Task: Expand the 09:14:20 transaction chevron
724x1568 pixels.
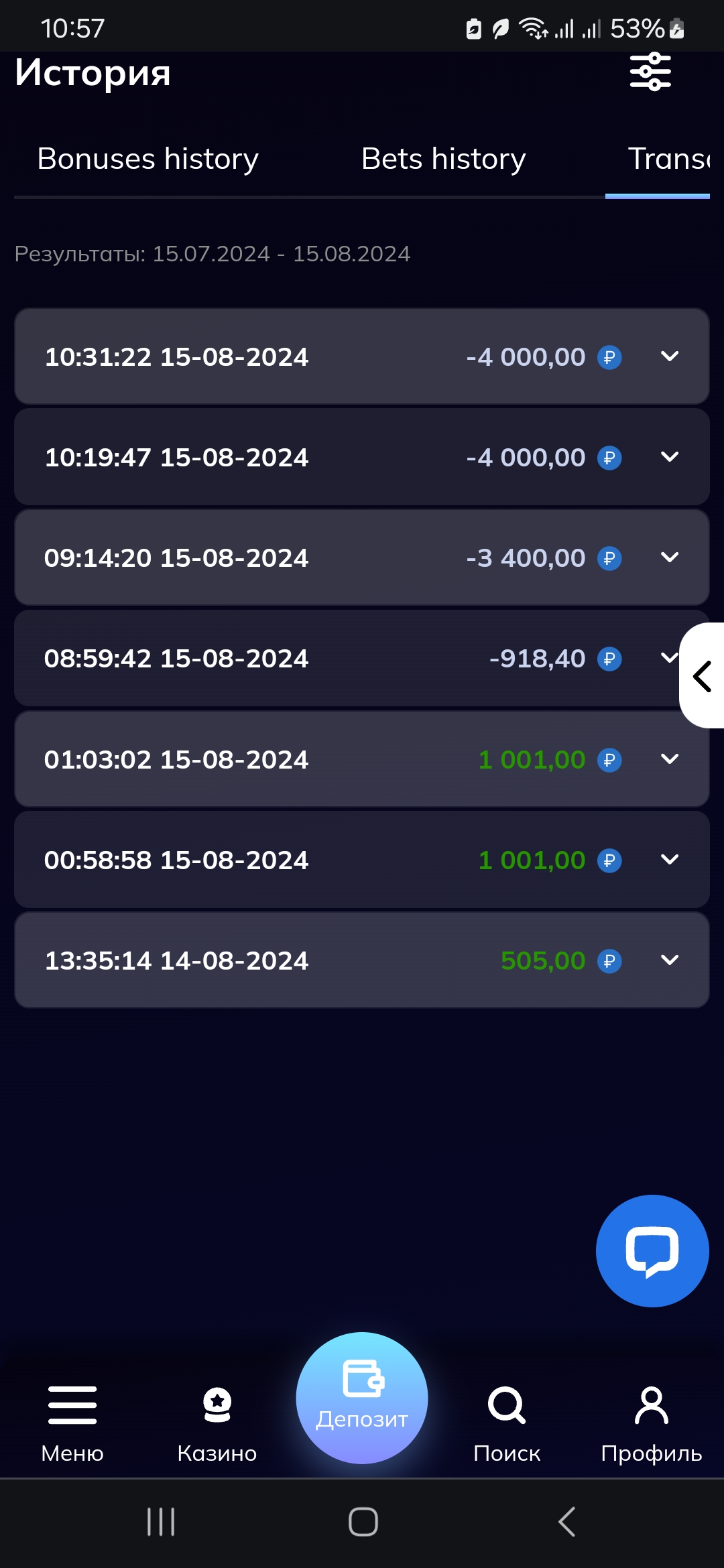Action: pyautogui.click(x=670, y=558)
